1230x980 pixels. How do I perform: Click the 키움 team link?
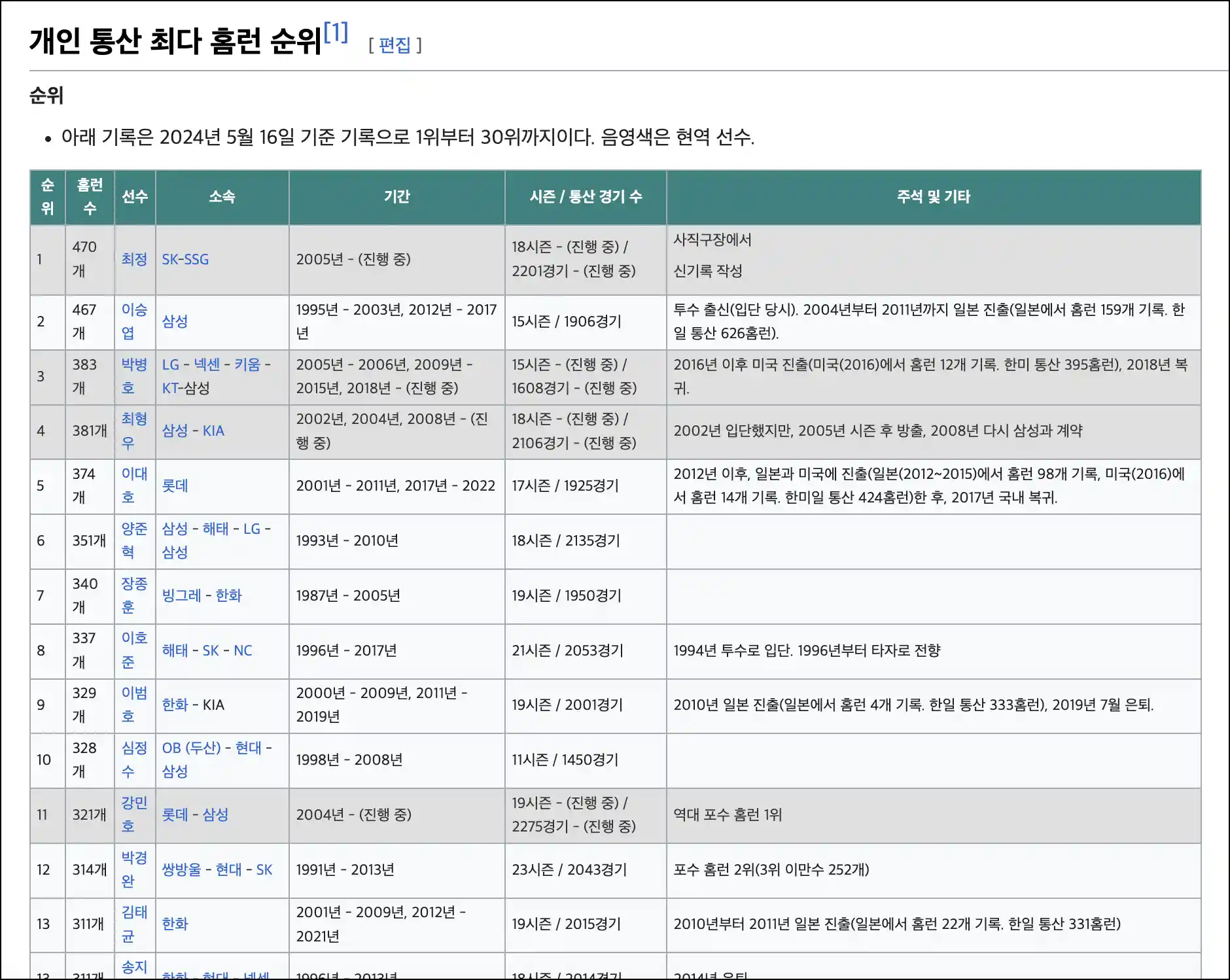click(x=247, y=364)
